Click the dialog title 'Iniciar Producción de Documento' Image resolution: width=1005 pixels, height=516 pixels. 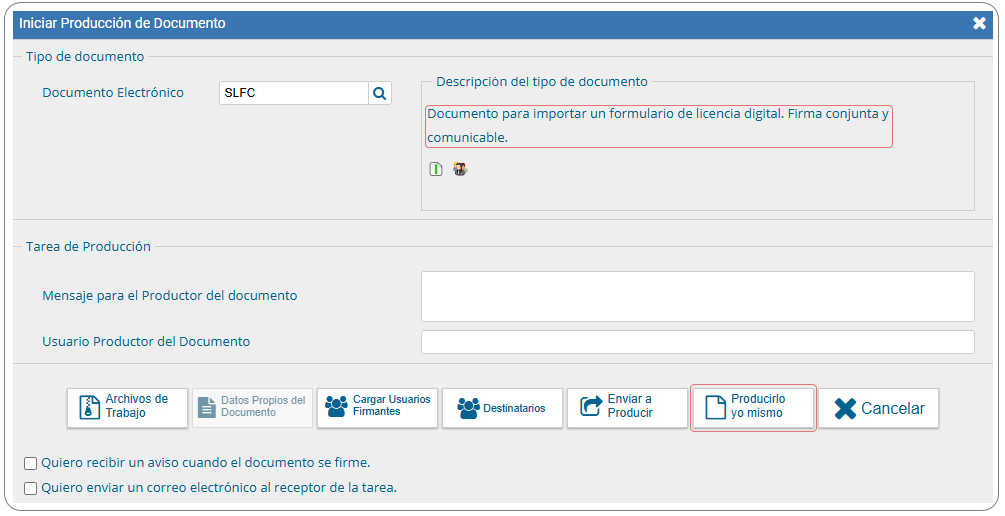(x=122, y=23)
